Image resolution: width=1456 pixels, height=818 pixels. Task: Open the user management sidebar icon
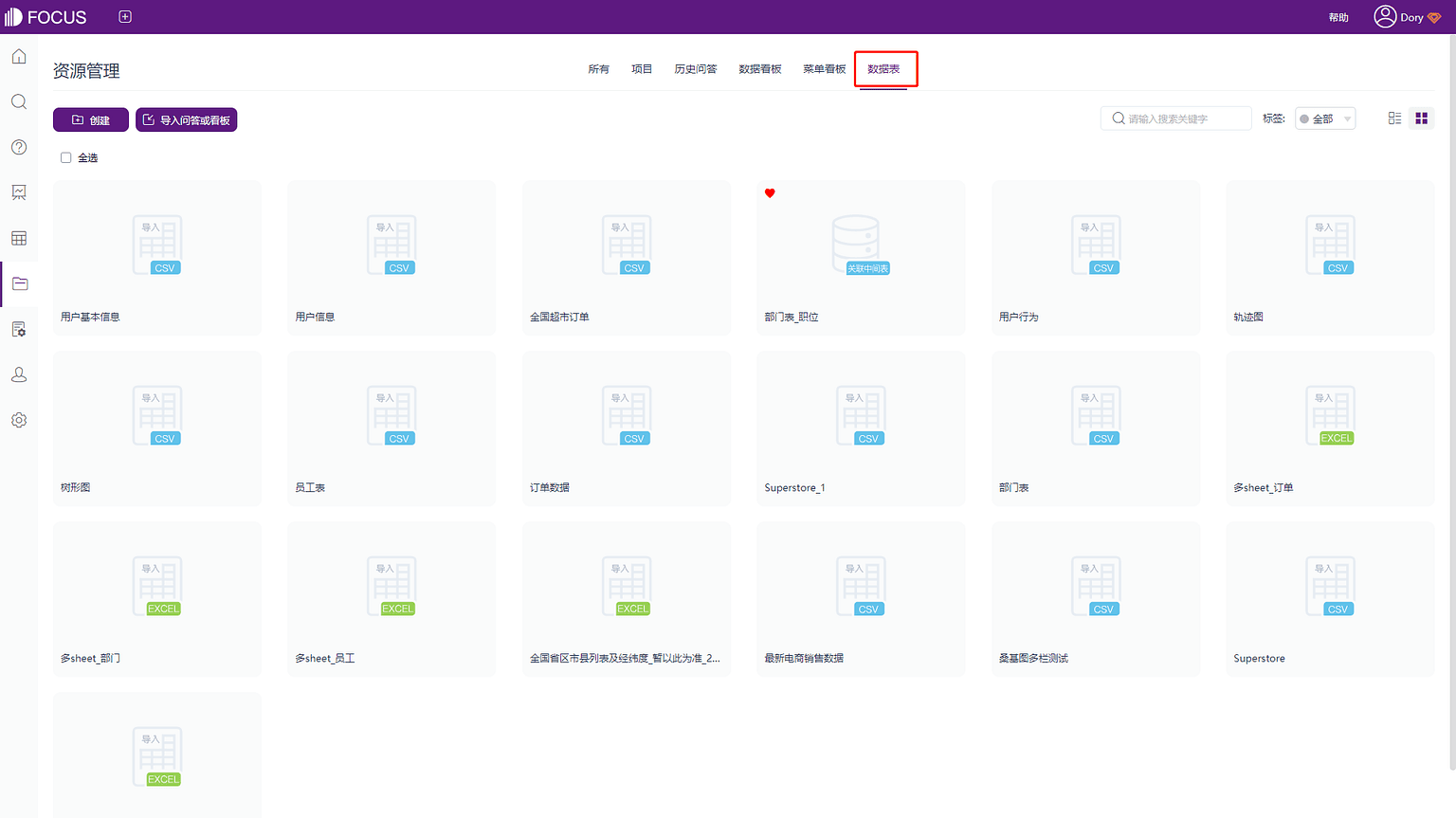click(19, 374)
